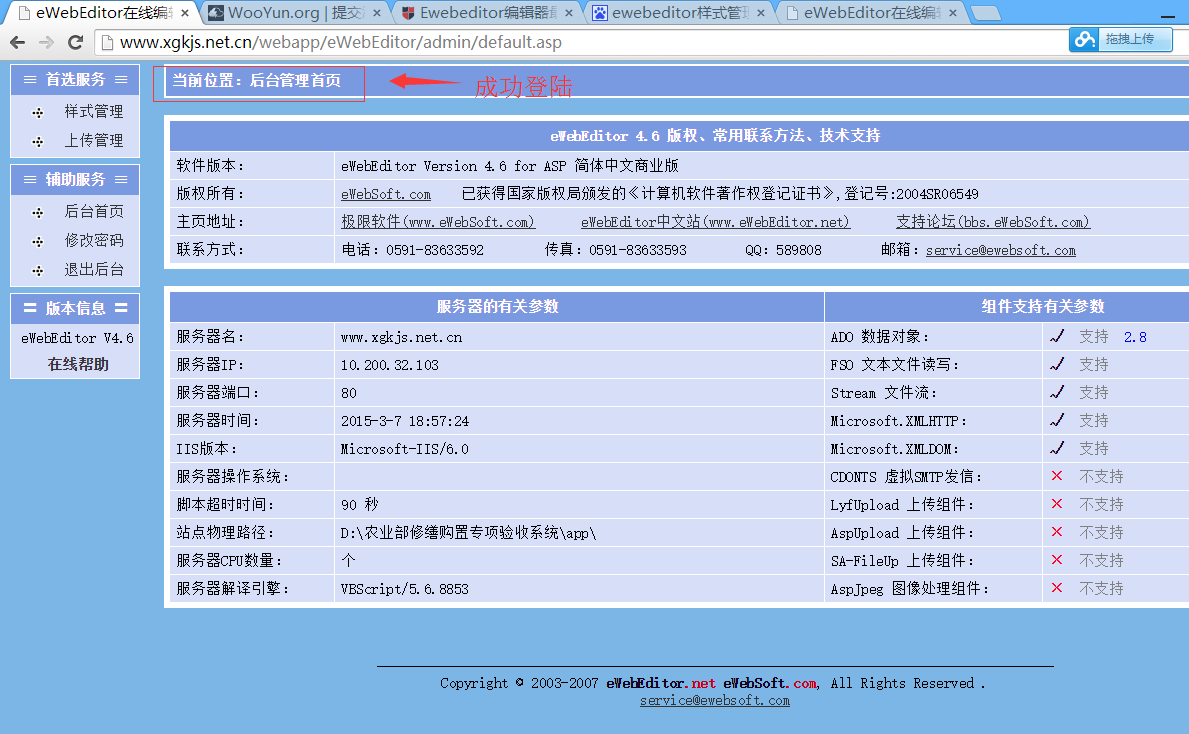Screen dimensions: 1189x734
Task: Click VBScript/5.6.8853 engine value
Action: [404, 589]
